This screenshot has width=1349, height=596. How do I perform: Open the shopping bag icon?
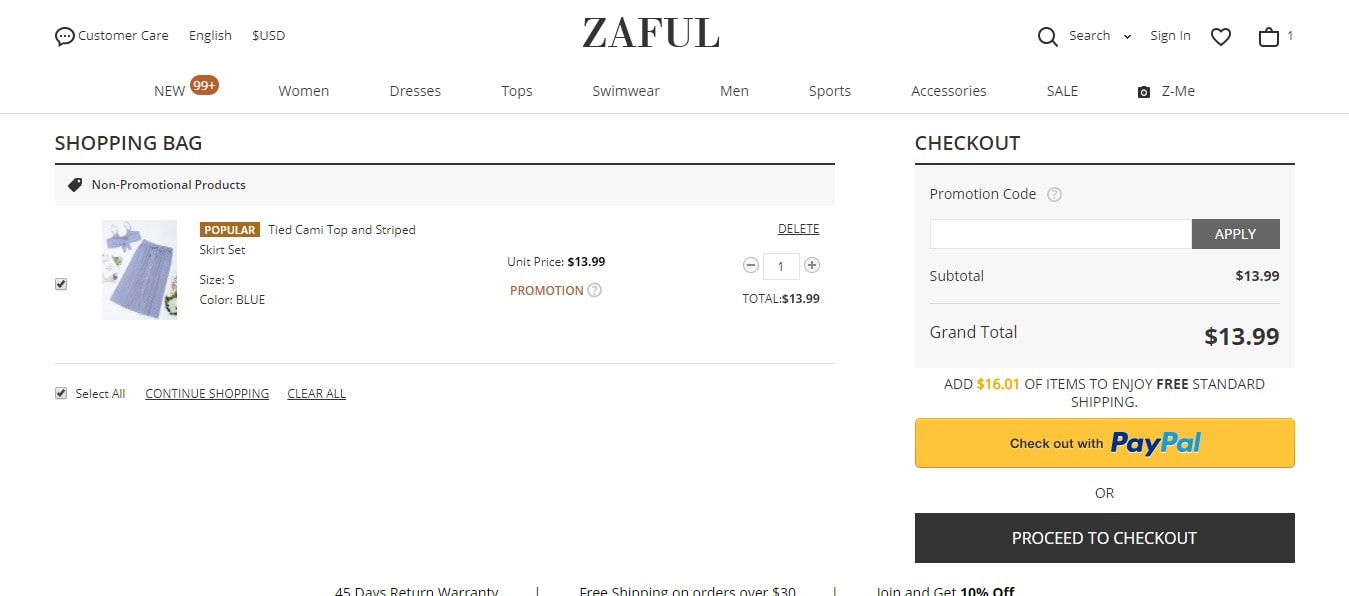pyautogui.click(x=1269, y=37)
